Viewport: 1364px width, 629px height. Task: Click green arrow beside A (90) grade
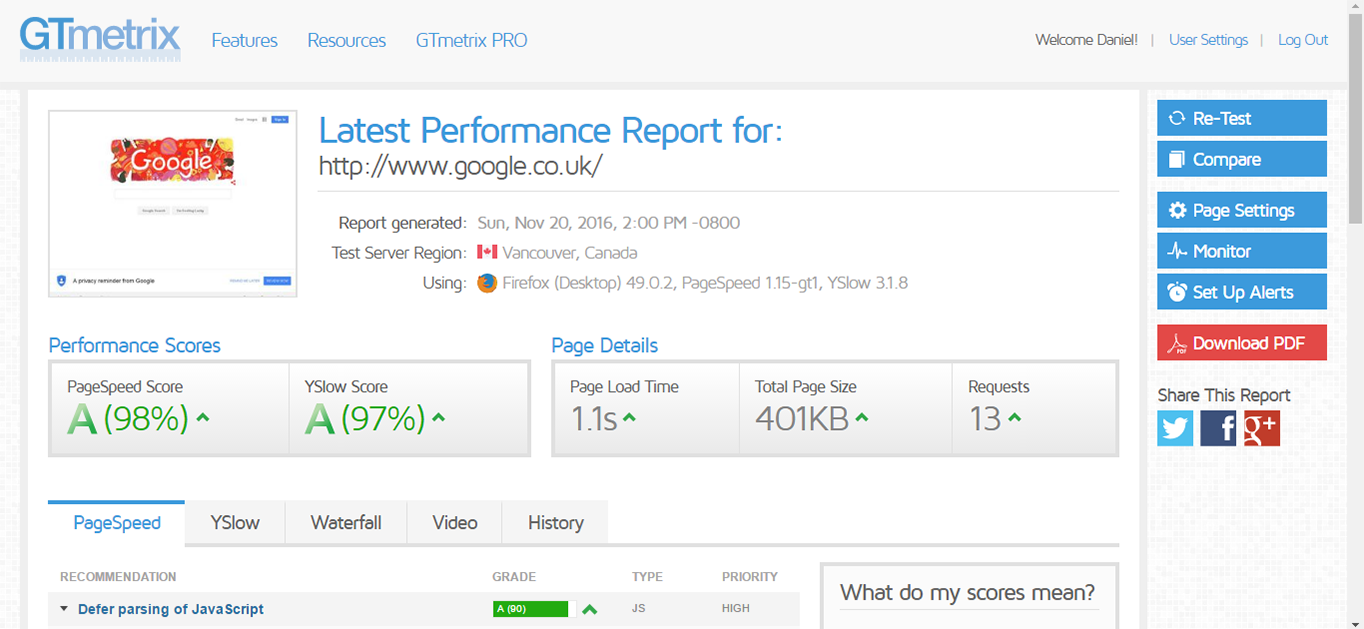tap(590, 609)
